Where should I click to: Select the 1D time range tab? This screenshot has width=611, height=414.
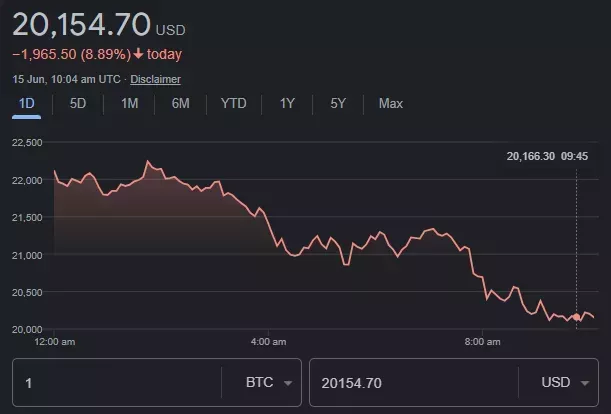[27, 103]
